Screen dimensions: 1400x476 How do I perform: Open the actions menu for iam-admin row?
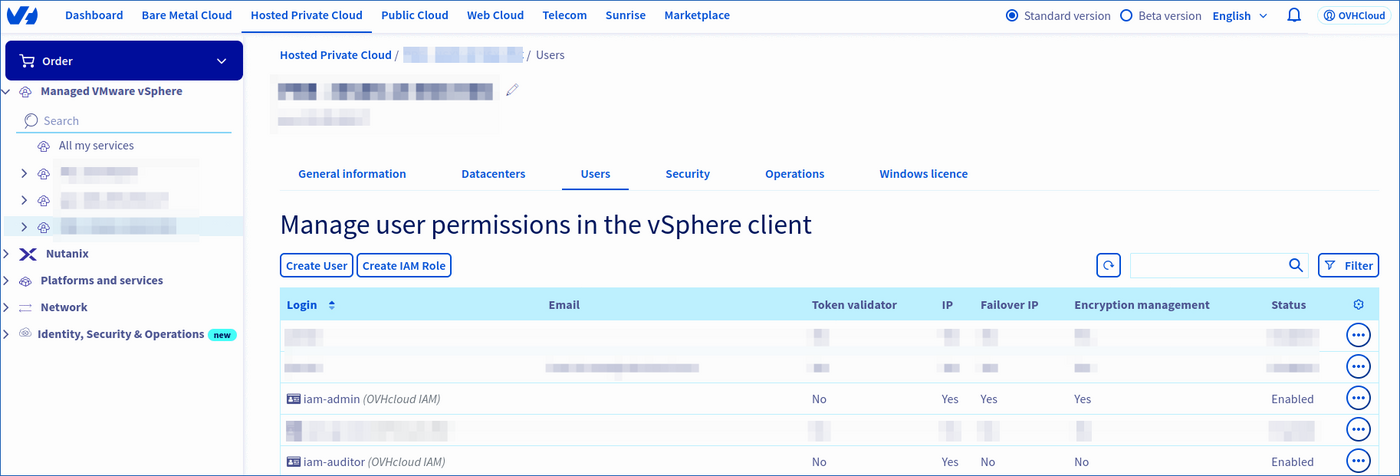click(1358, 398)
